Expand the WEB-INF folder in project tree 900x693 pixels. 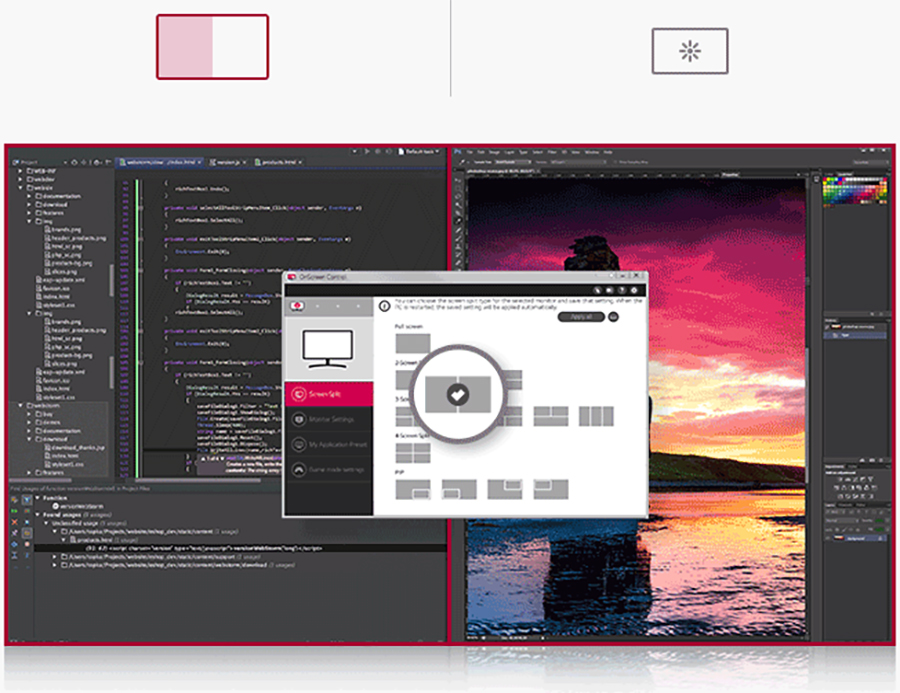pos(20,171)
